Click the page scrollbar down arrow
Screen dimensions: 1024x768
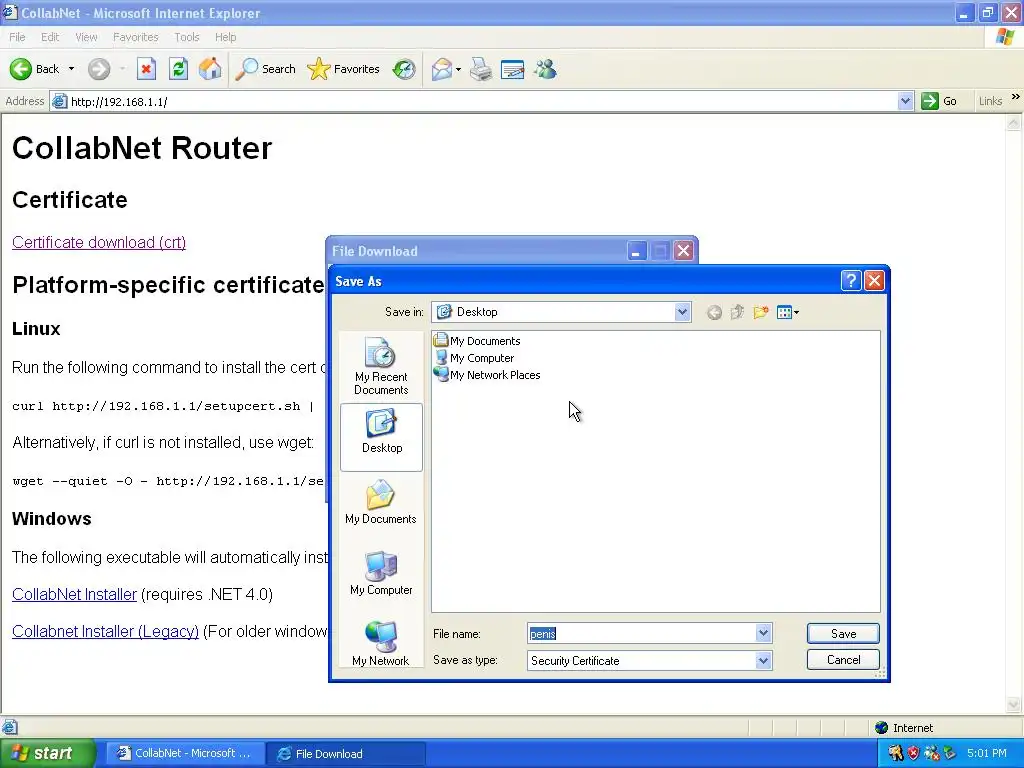1014,704
